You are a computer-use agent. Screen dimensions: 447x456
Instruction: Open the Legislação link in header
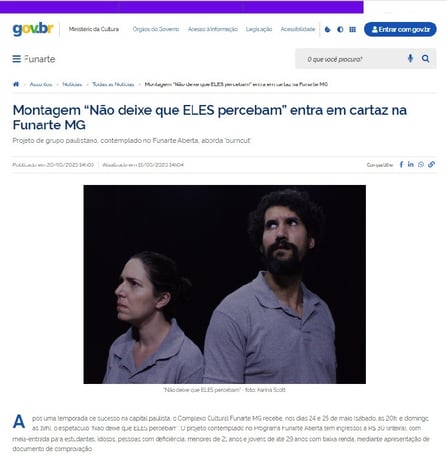pos(259,29)
